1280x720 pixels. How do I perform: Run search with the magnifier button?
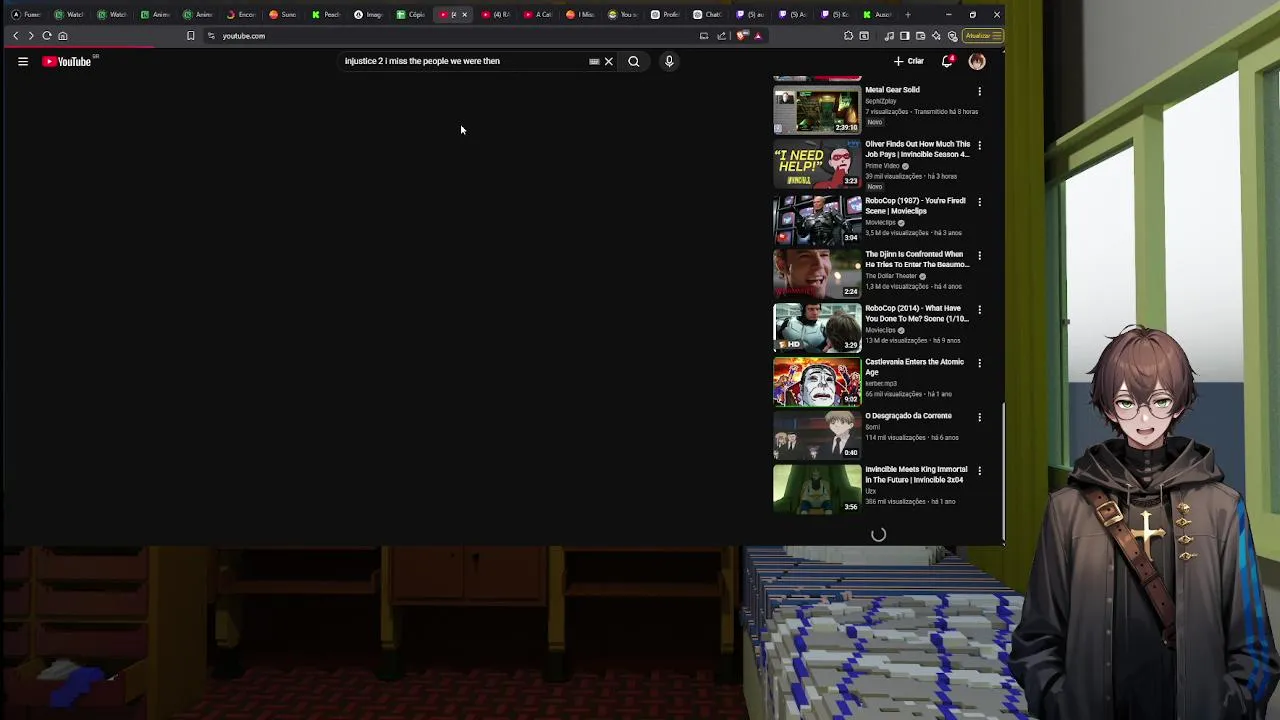(x=634, y=62)
